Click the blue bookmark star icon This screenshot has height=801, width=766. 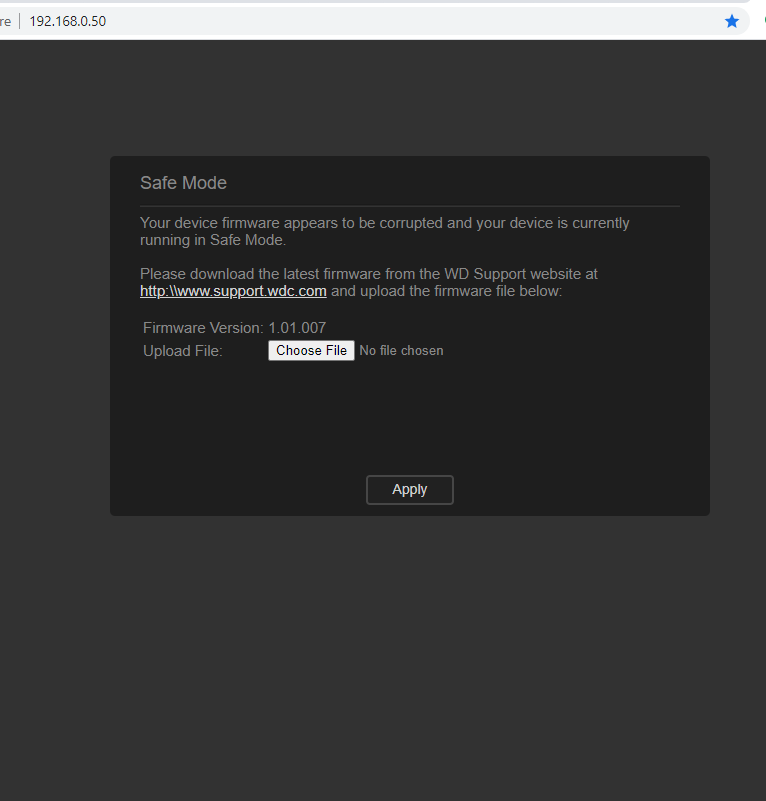pyautogui.click(x=732, y=21)
